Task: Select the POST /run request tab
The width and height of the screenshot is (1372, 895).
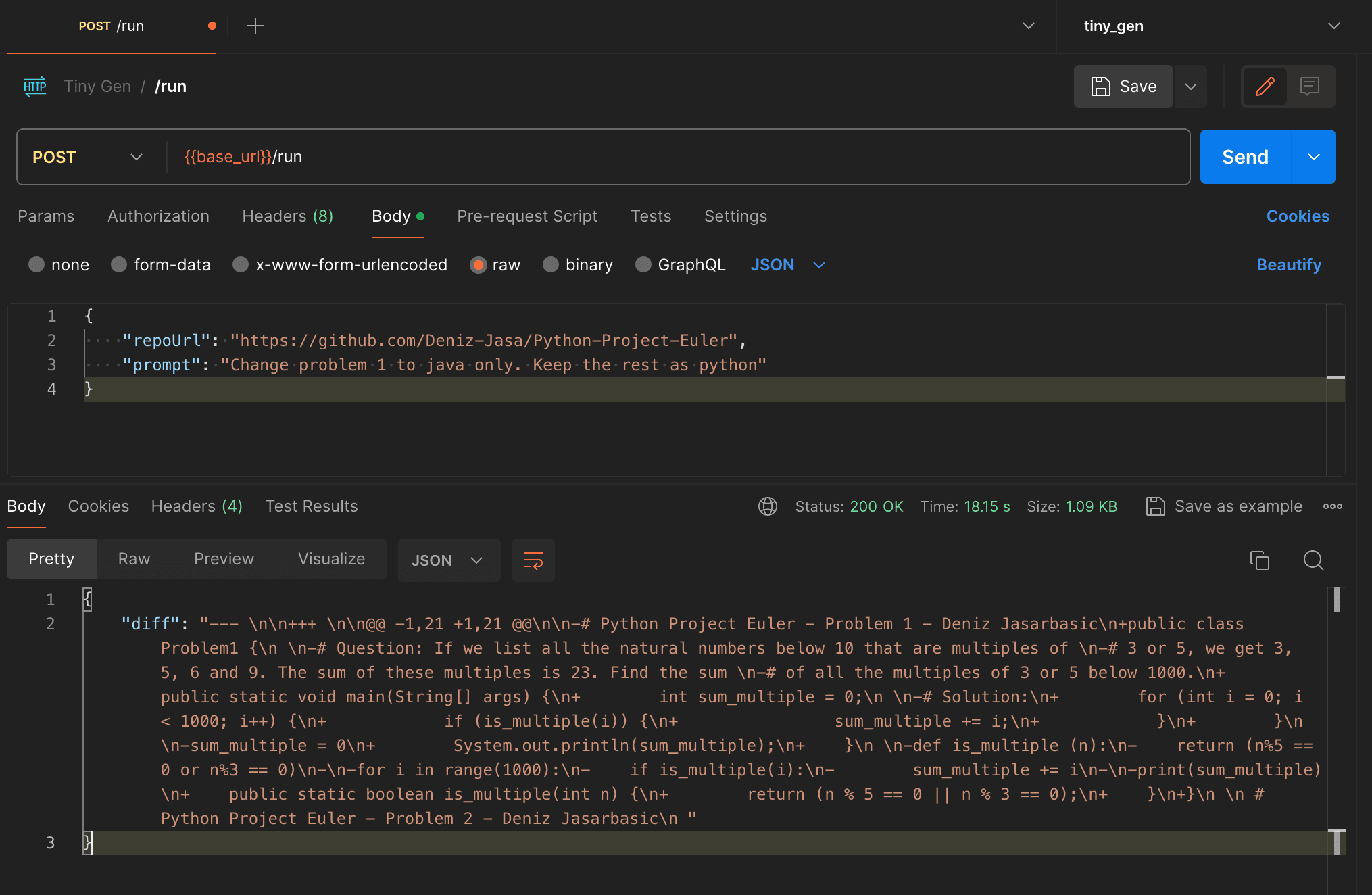Action: coord(112,26)
